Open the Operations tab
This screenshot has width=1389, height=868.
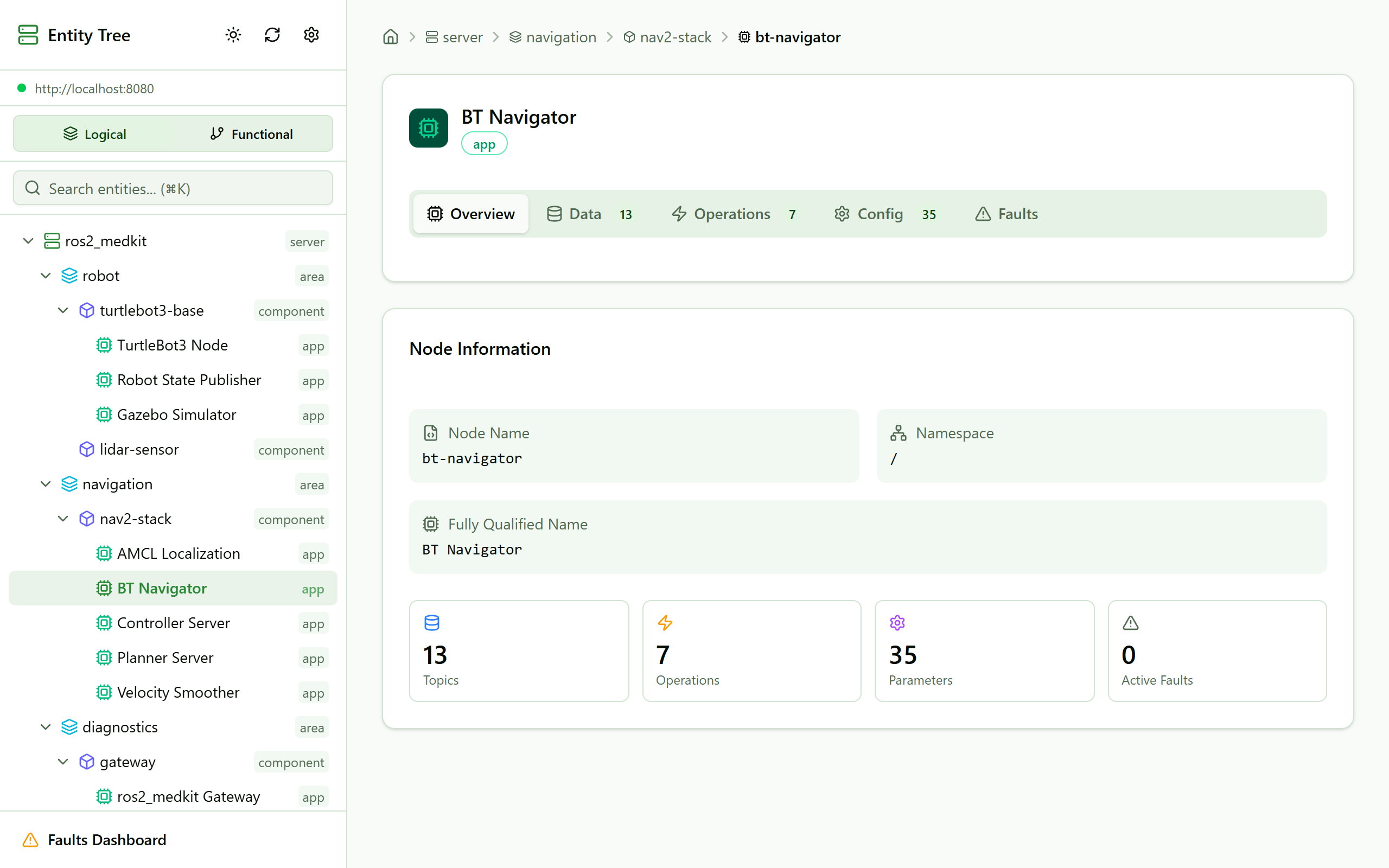point(733,214)
